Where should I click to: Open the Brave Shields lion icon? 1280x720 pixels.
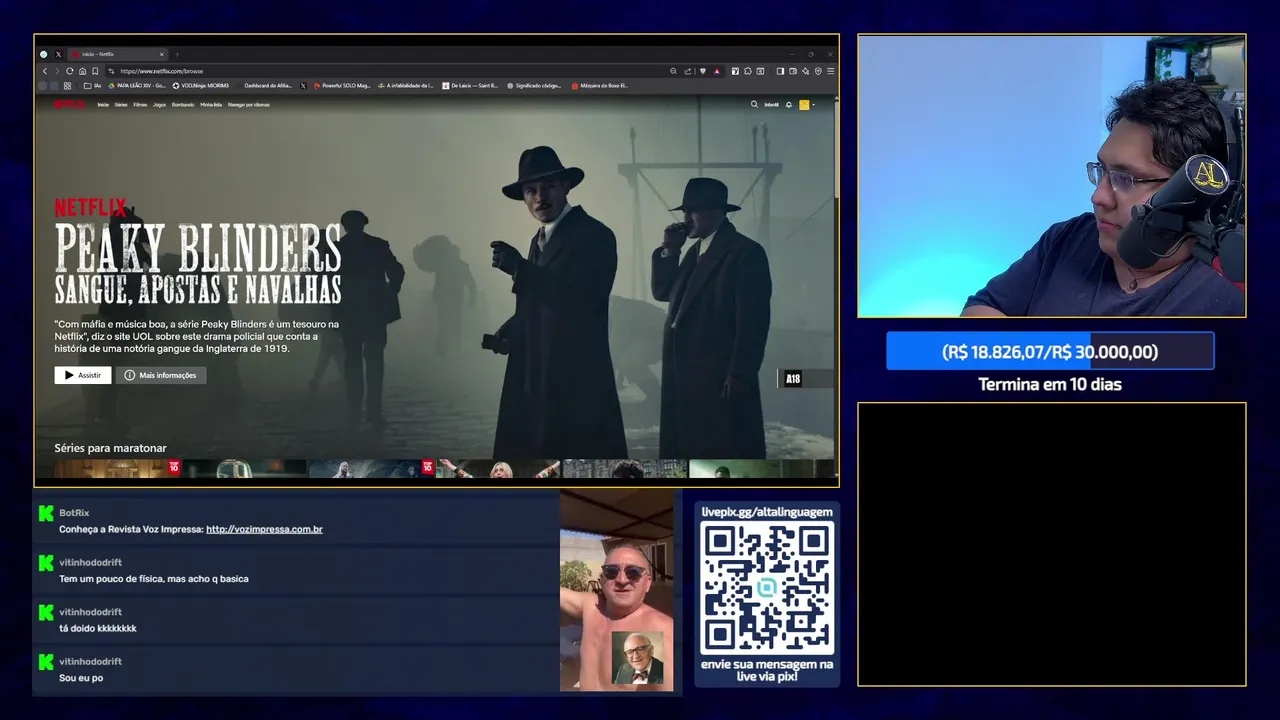pyautogui.click(x=703, y=71)
